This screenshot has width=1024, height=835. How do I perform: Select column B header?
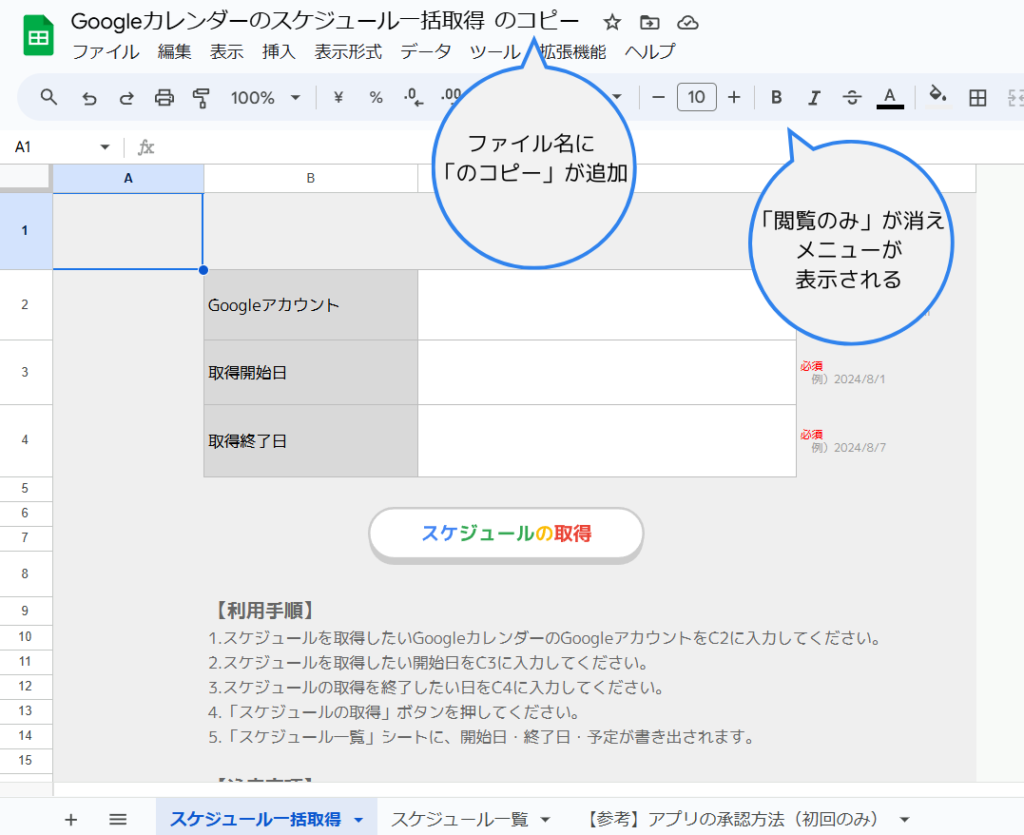pyautogui.click(x=310, y=178)
